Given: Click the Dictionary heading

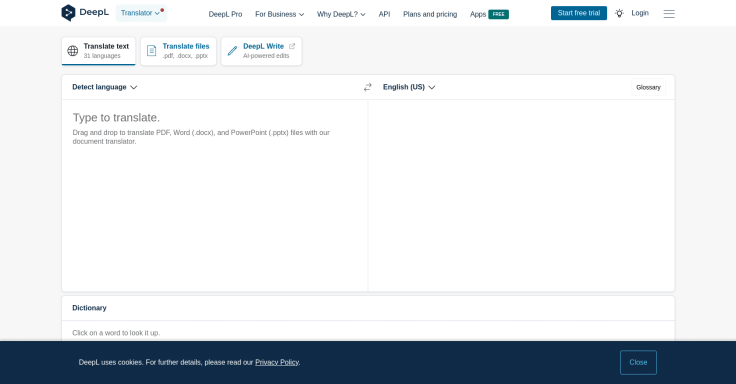Looking at the screenshot, I should (89, 308).
